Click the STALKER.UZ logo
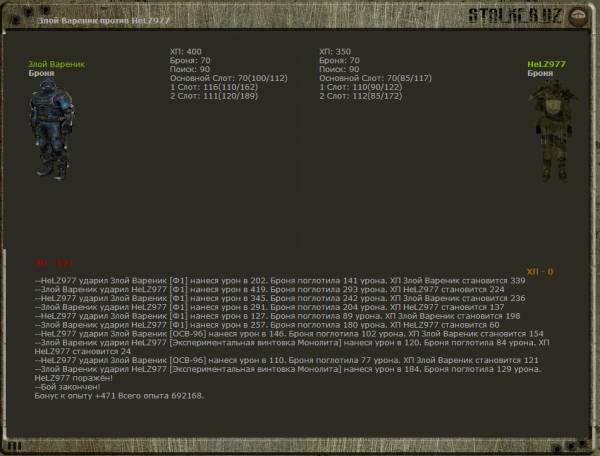Viewport: 600px width, 456px height. coord(531,15)
